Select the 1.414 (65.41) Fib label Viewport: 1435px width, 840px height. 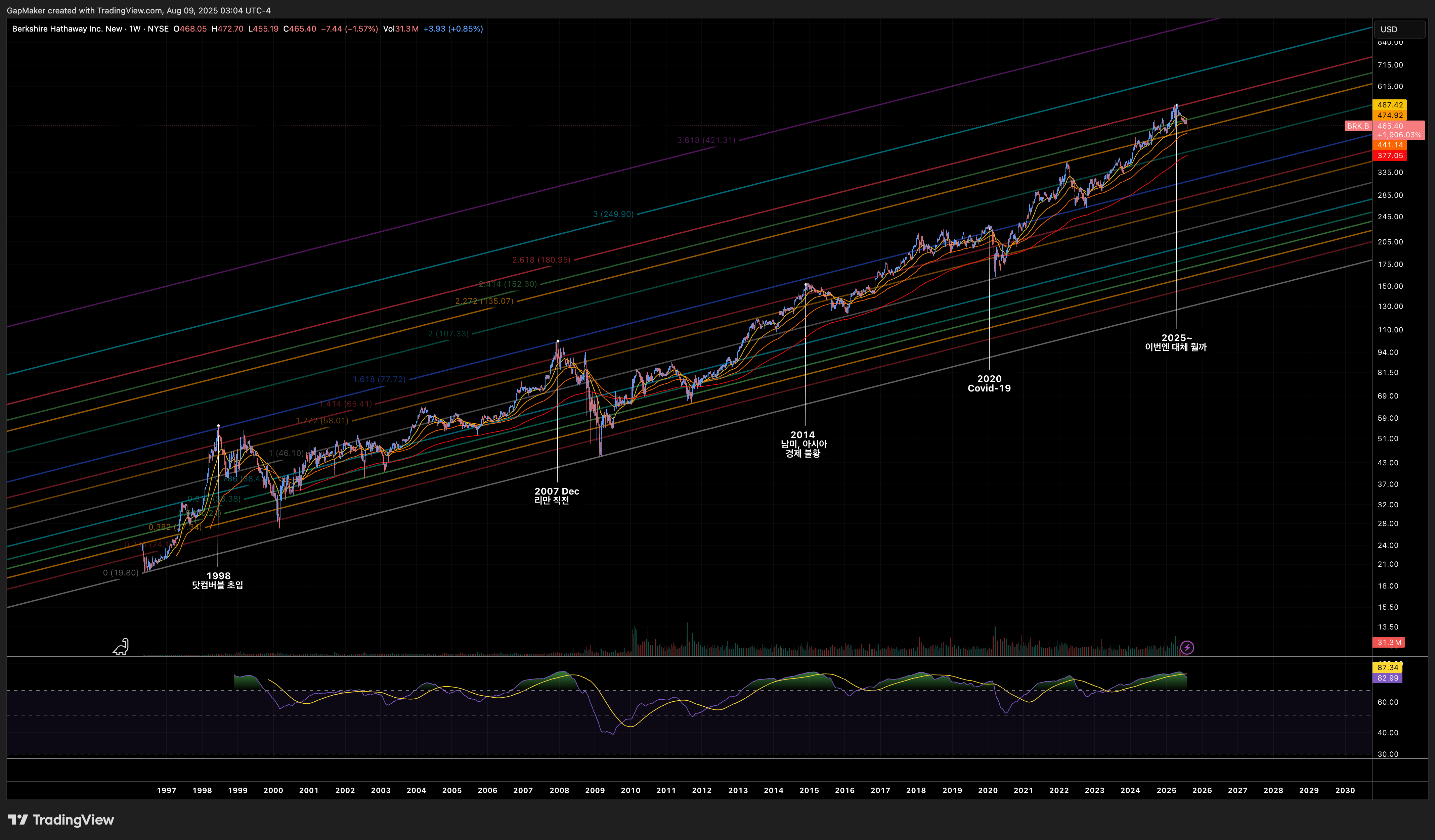pyautogui.click(x=346, y=404)
